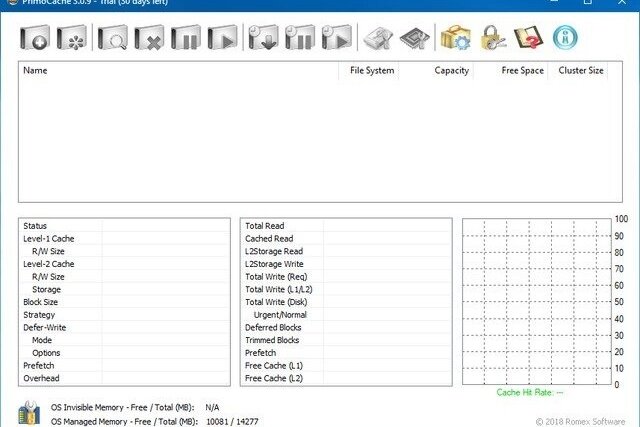This screenshot has width=640, height=427.
Task: Click the empty volume list area
Action: [320, 140]
